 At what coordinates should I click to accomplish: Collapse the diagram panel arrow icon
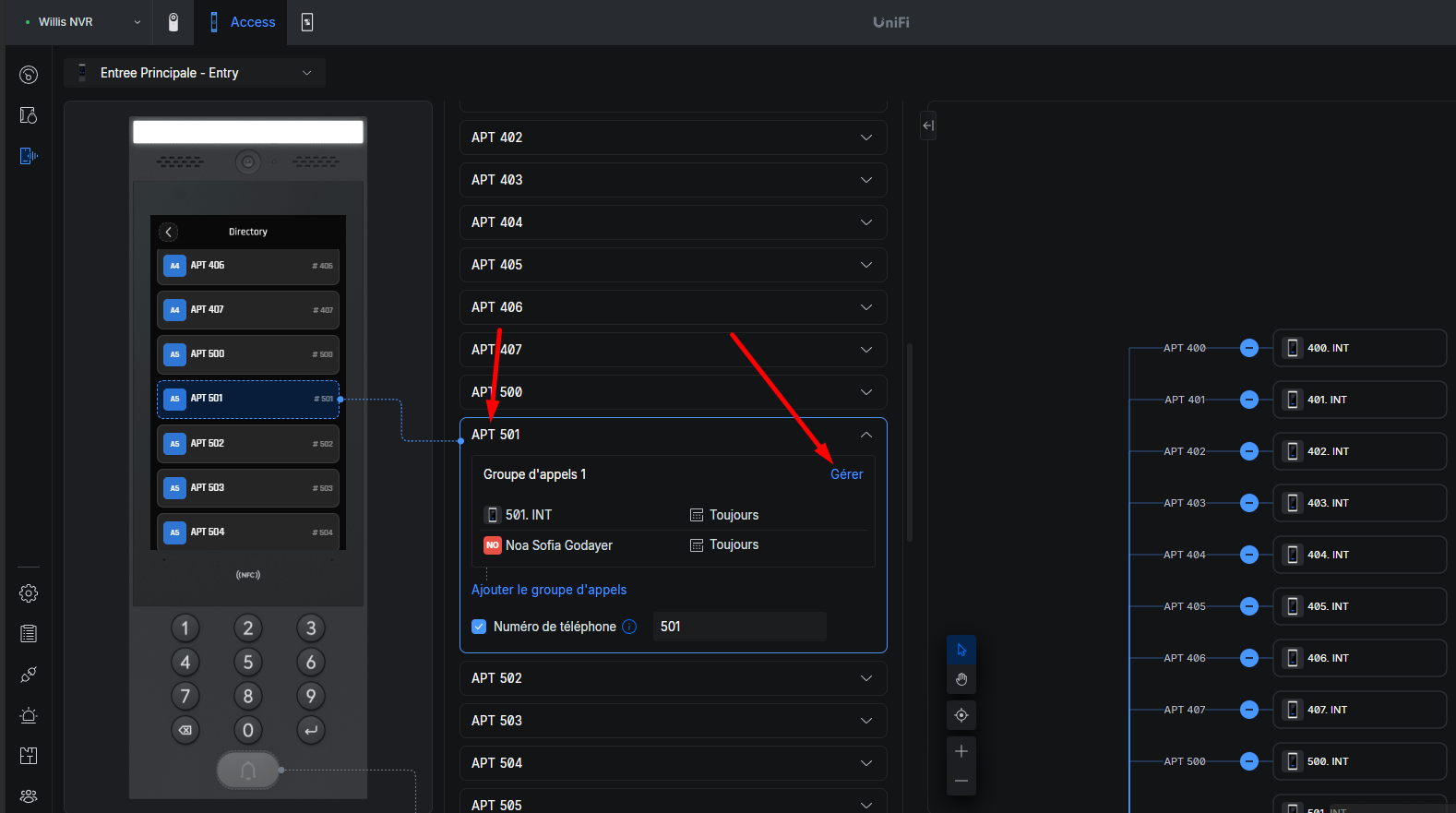click(928, 126)
